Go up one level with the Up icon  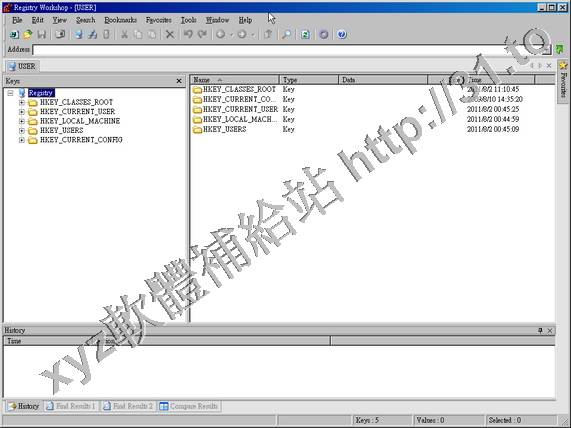coord(268,35)
